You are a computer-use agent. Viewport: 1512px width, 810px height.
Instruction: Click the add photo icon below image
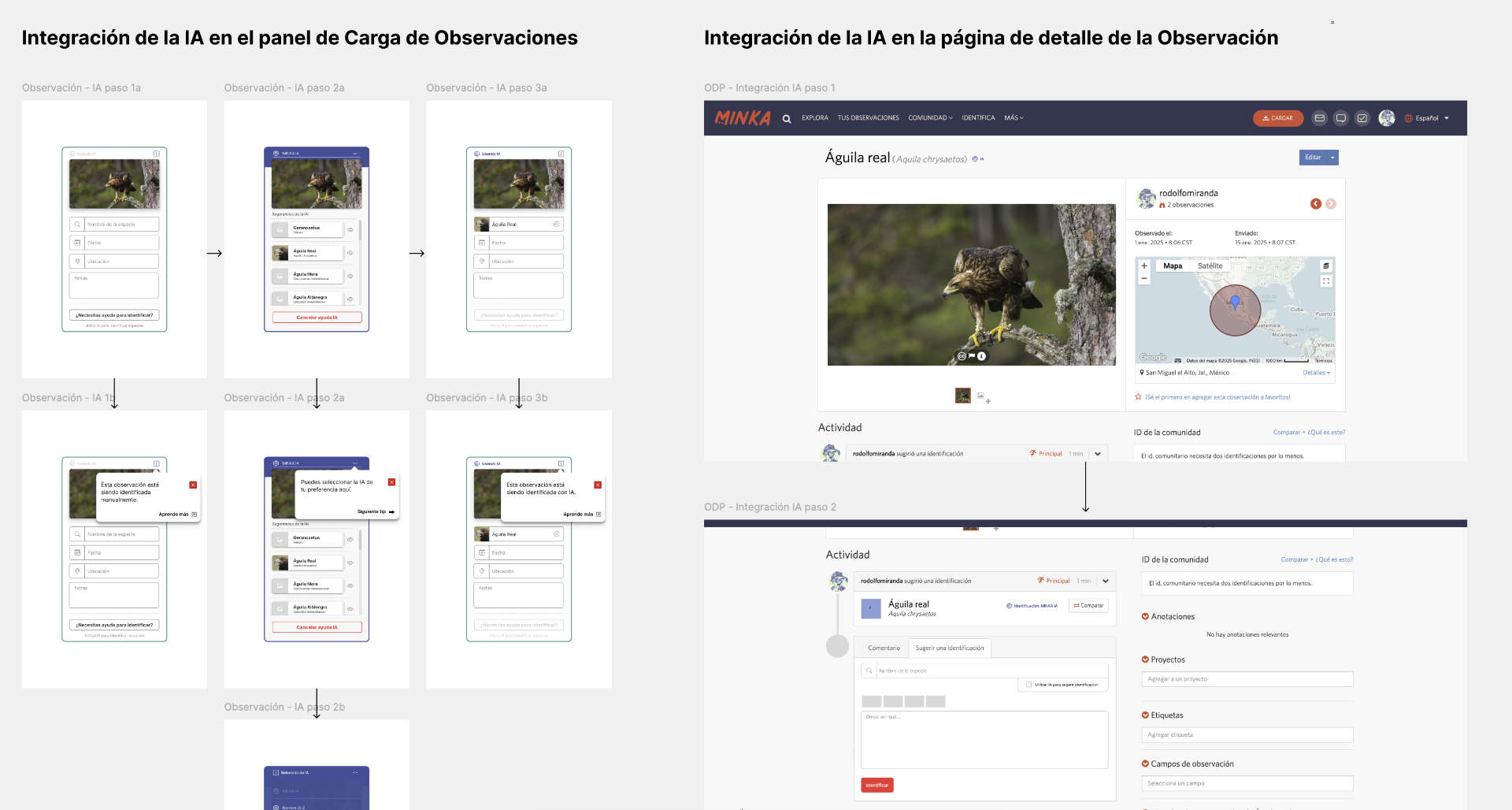pos(983,397)
